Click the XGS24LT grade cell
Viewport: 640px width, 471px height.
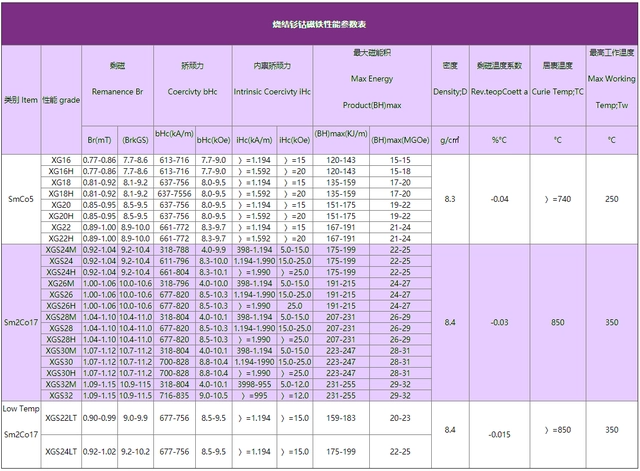coord(61,451)
